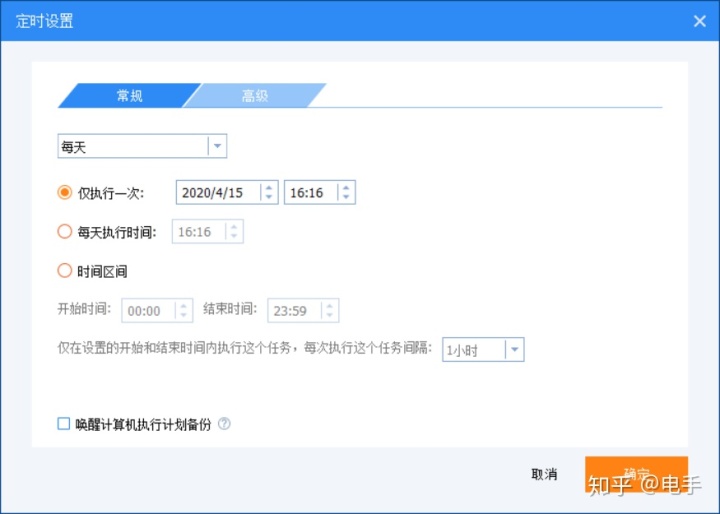Increase the run-once 16:16 time up arrow

point(346,187)
